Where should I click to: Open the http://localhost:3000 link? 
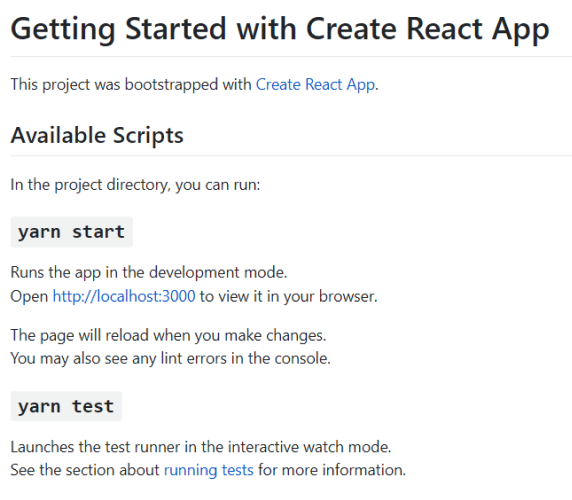(x=124, y=296)
